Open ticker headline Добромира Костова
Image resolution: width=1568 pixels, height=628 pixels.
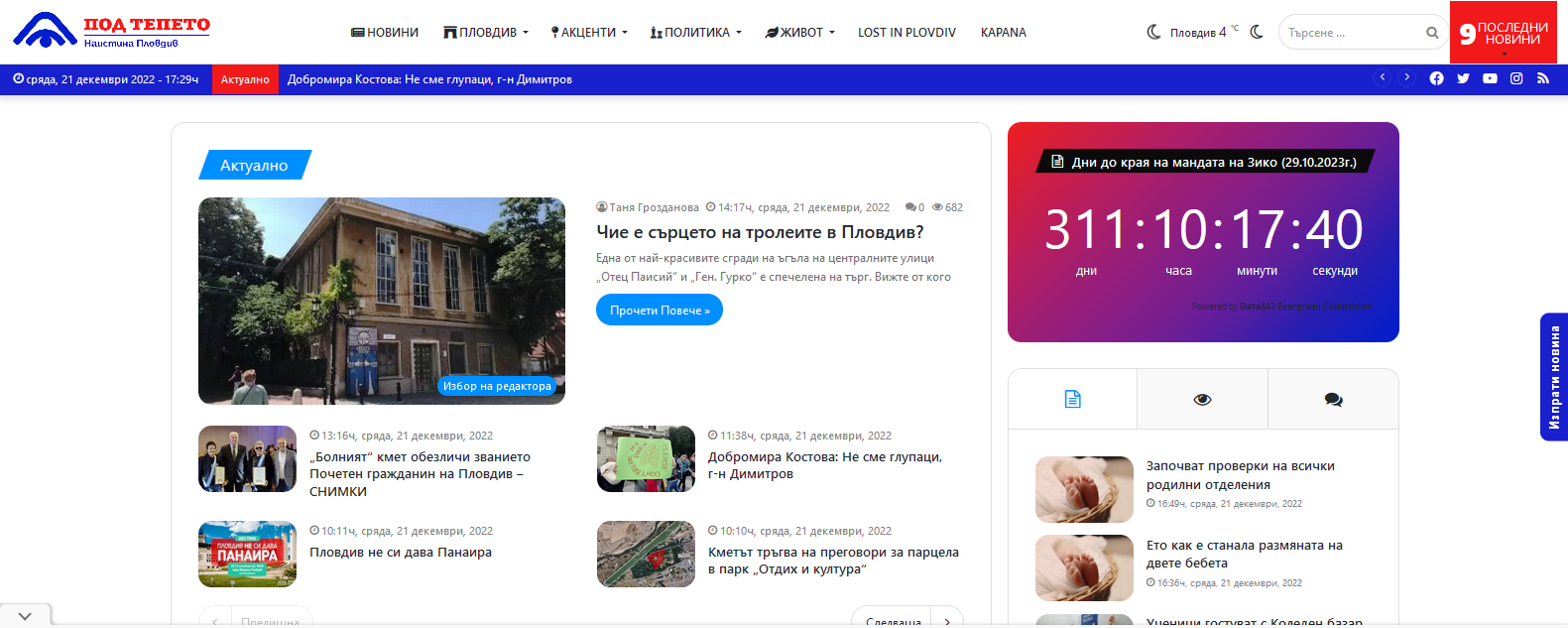click(429, 79)
